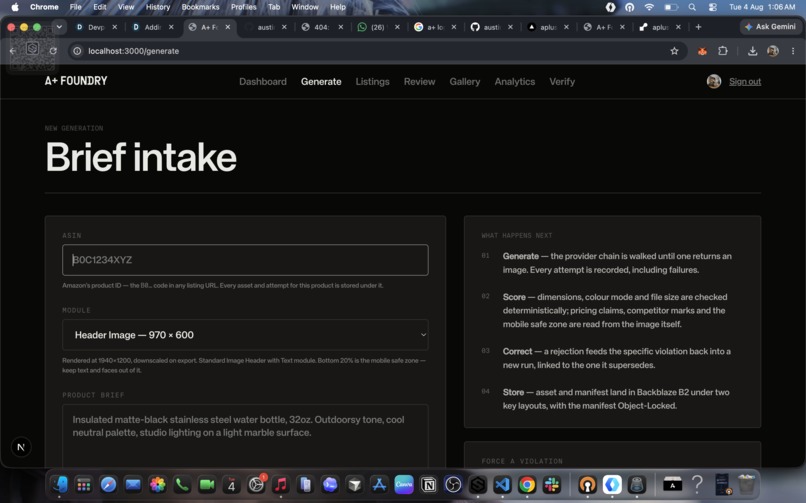
Task: Open Spotlight search in the menu bar
Action: (692, 7)
